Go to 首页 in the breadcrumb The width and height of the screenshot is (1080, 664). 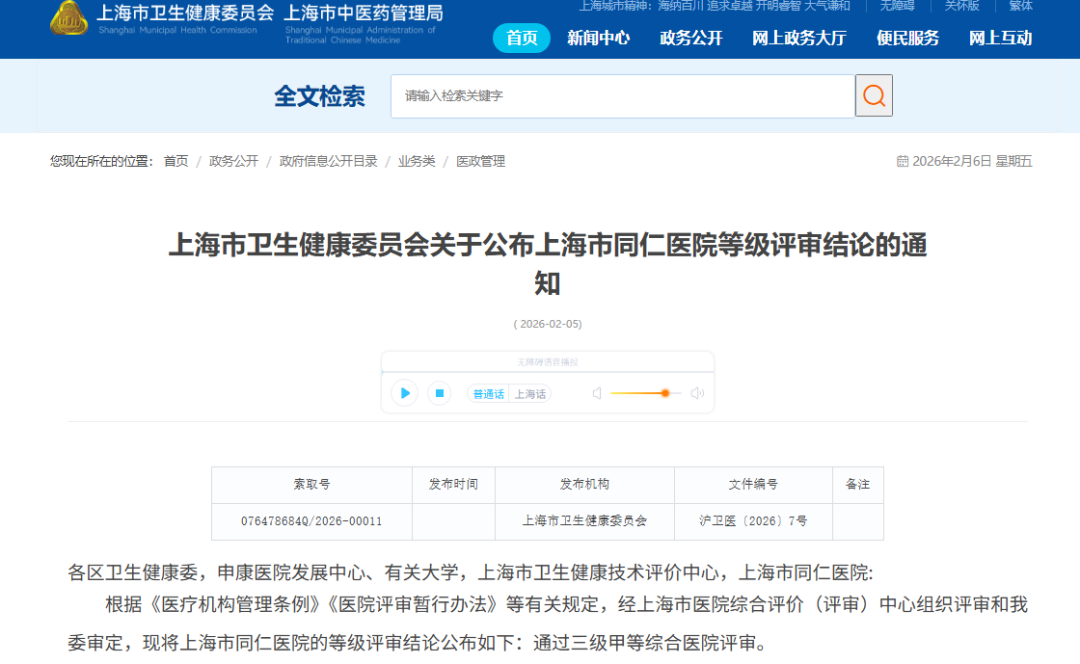176,161
